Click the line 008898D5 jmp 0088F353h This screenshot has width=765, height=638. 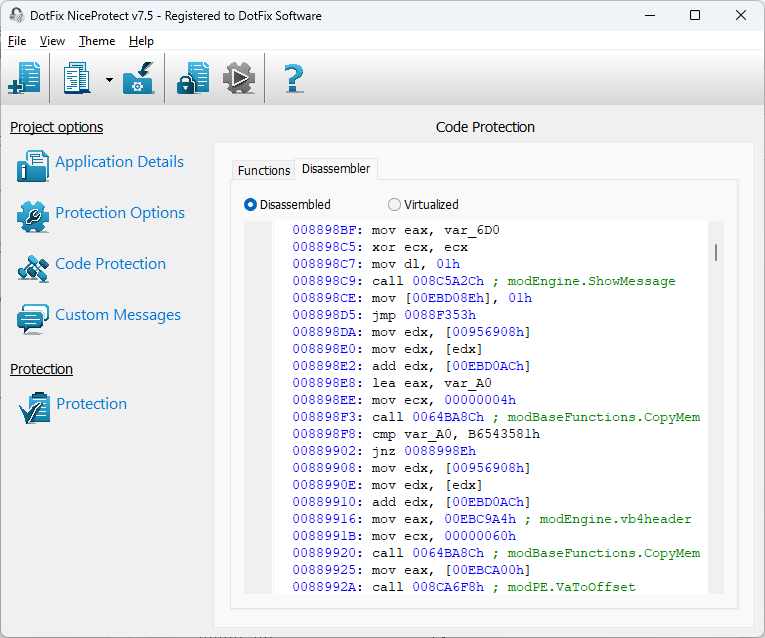pos(384,315)
